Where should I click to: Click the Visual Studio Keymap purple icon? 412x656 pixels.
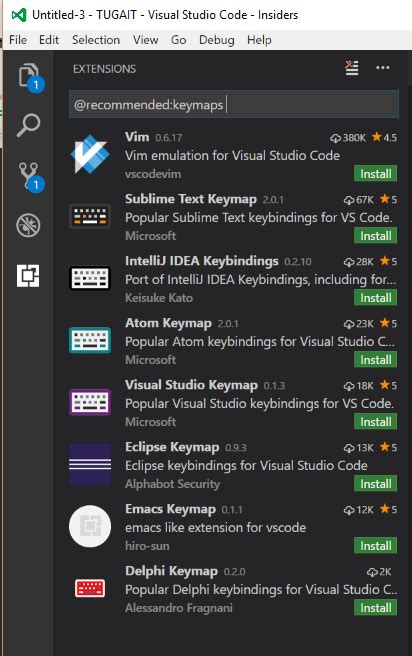(x=90, y=402)
